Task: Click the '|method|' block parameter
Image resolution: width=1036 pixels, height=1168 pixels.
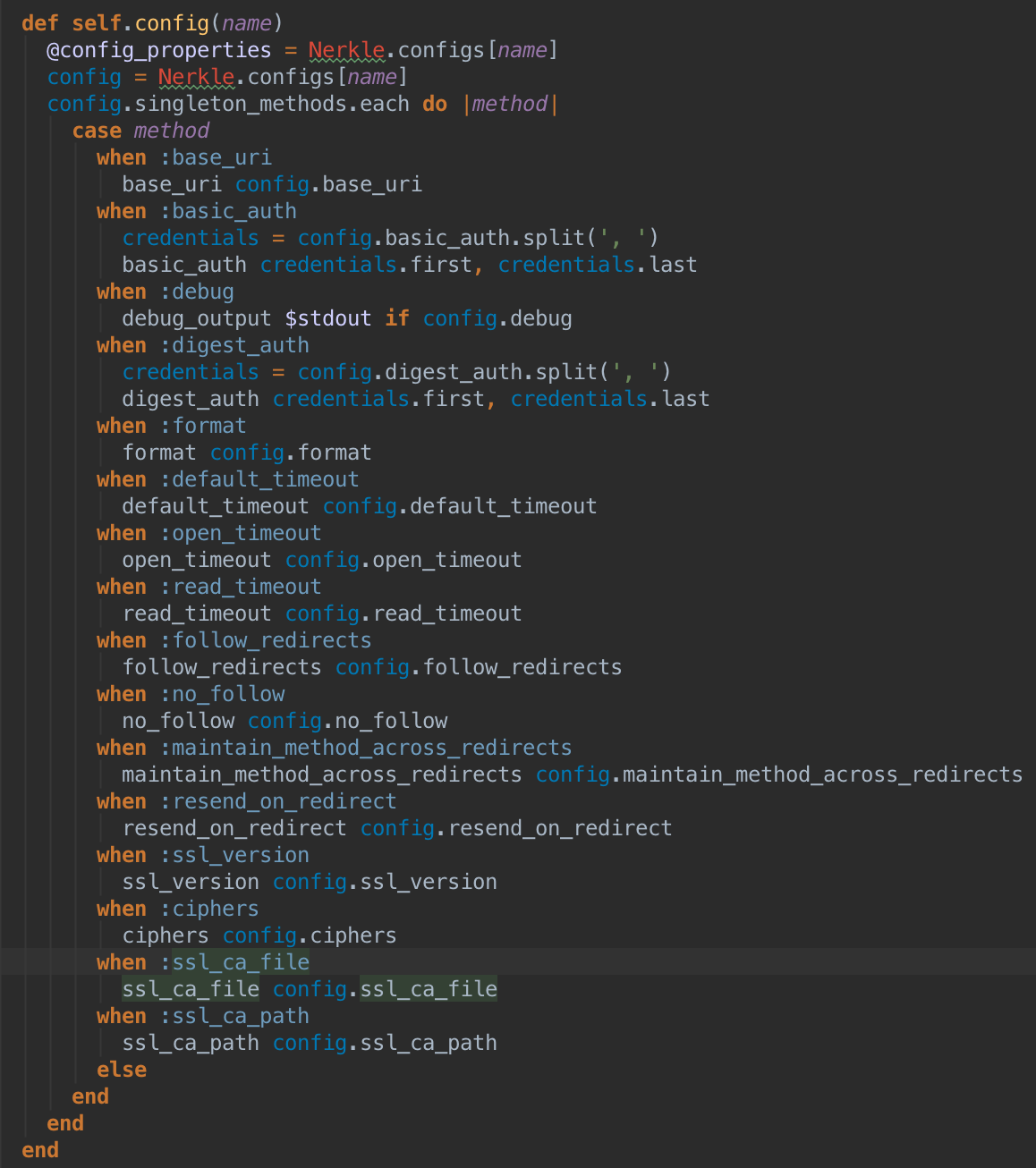Action: 510,104
